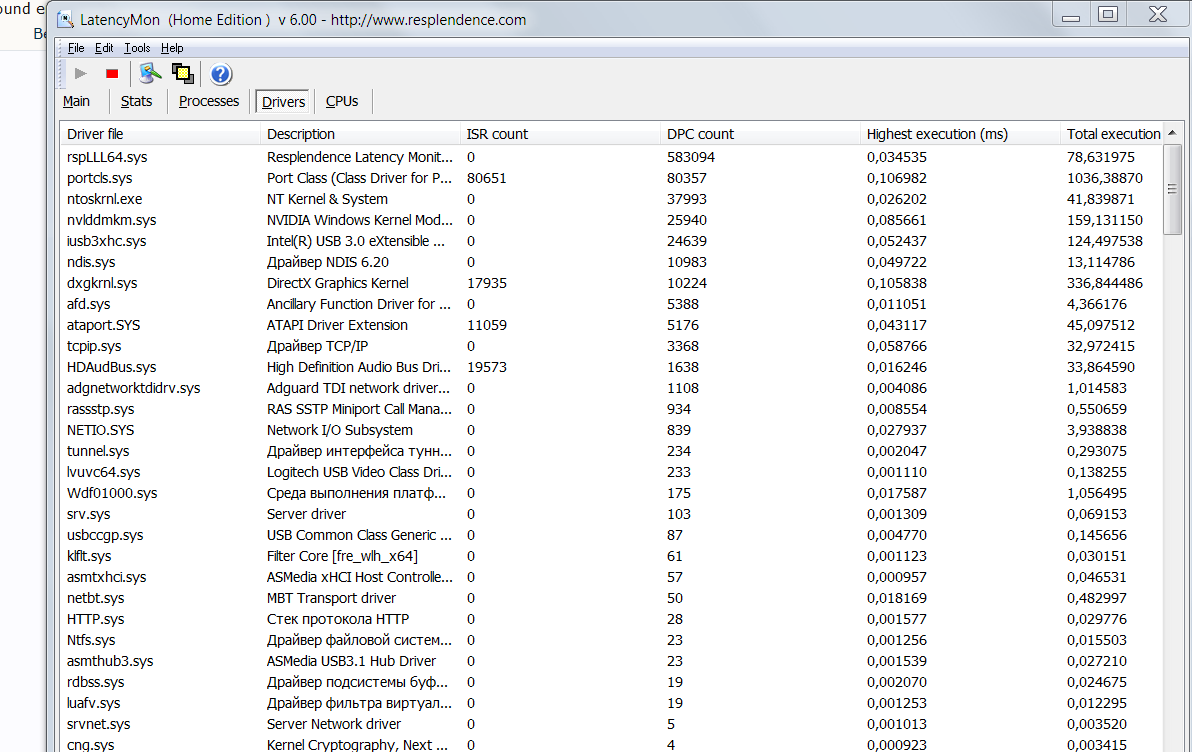
Task: Select the ndis.sys driver row
Action: coord(612,262)
